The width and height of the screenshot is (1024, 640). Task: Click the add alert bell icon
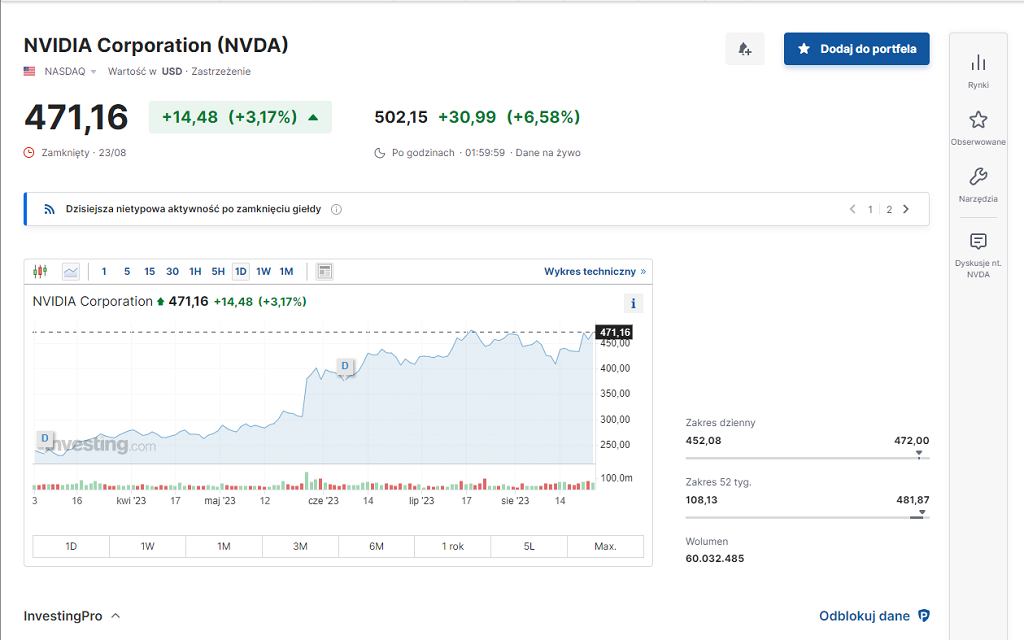744,49
